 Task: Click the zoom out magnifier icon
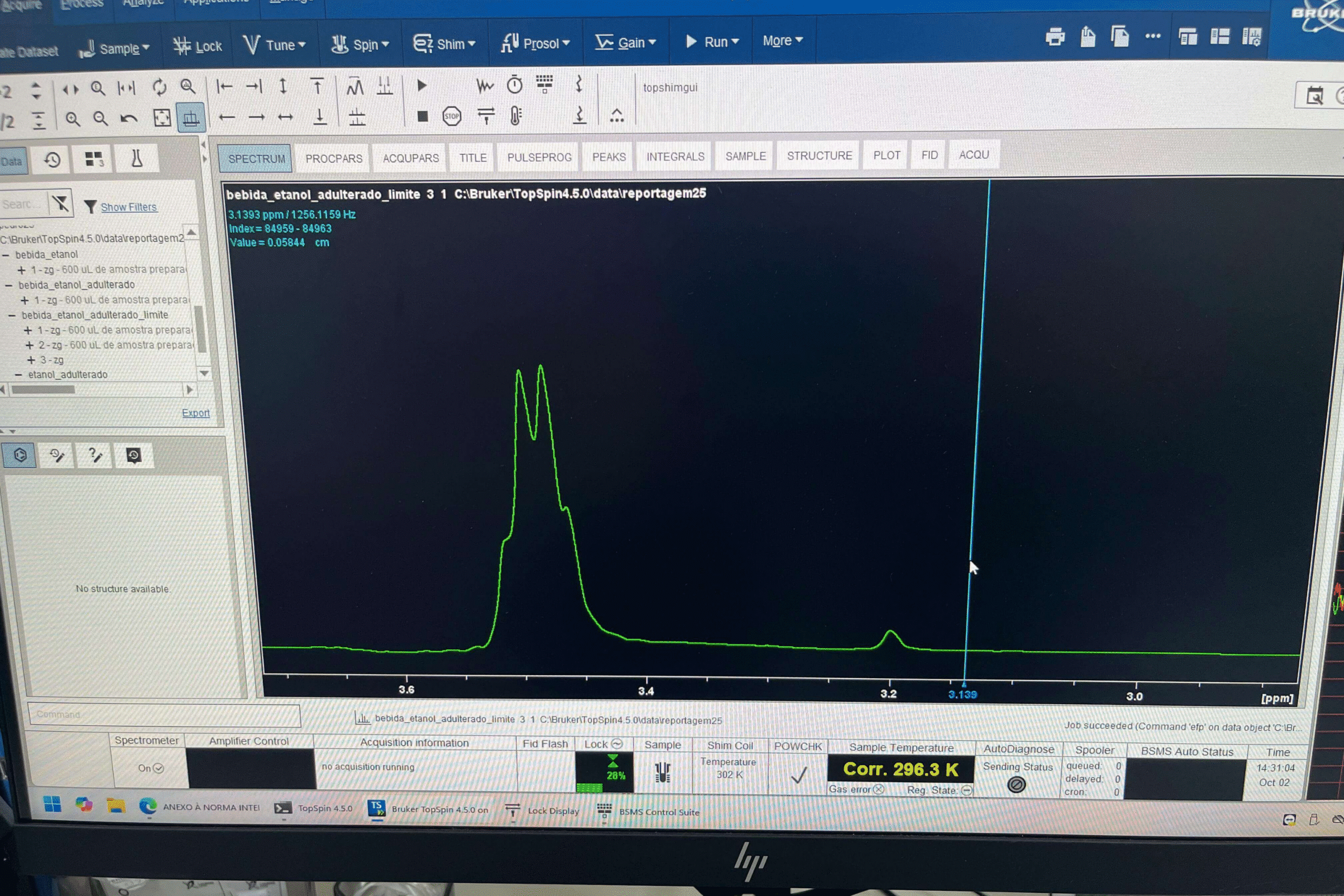(x=101, y=118)
